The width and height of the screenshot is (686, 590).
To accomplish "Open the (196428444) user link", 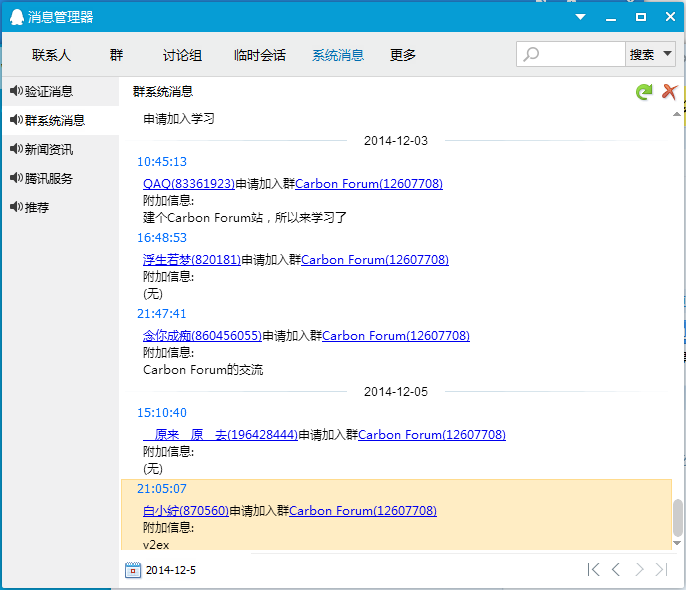I will click(x=220, y=435).
